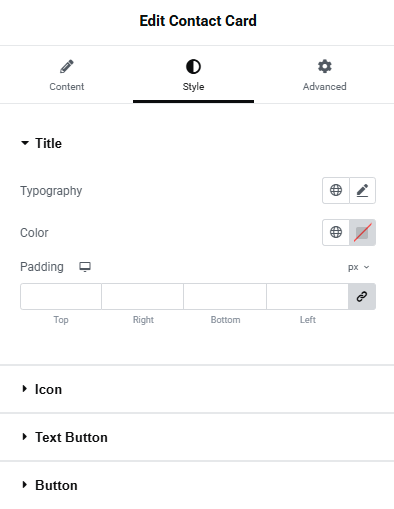The height and width of the screenshot is (509, 394).
Task: Open the Title color picker swatch
Action: (362, 232)
